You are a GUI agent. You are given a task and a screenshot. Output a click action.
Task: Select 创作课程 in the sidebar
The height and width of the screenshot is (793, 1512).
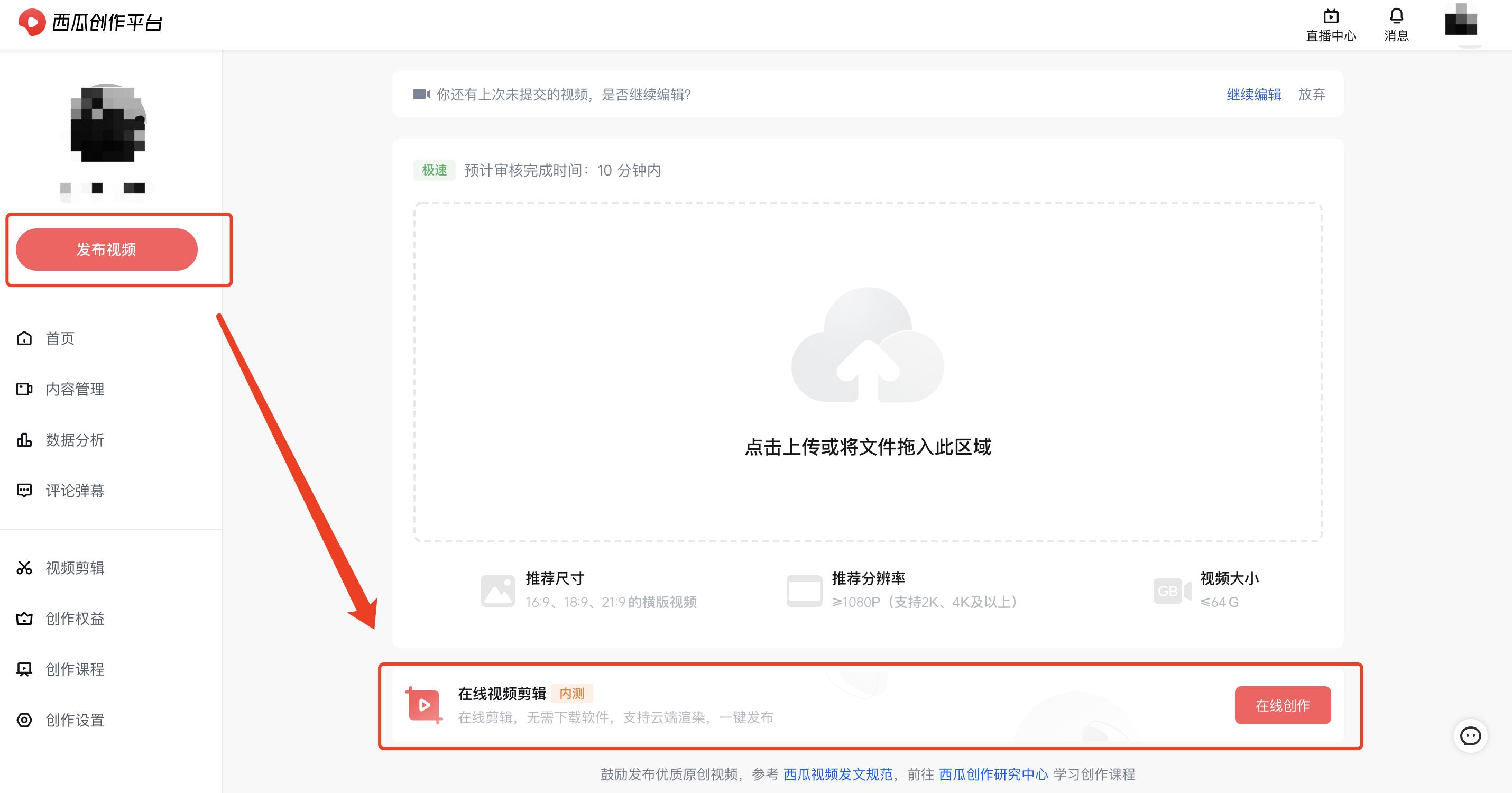(x=74, y=669)
